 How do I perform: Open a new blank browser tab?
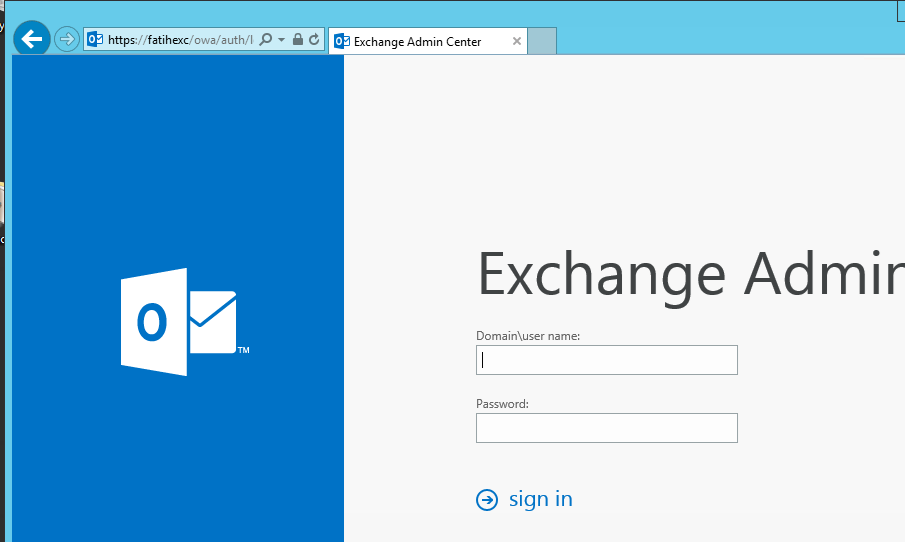pos(542,41)
